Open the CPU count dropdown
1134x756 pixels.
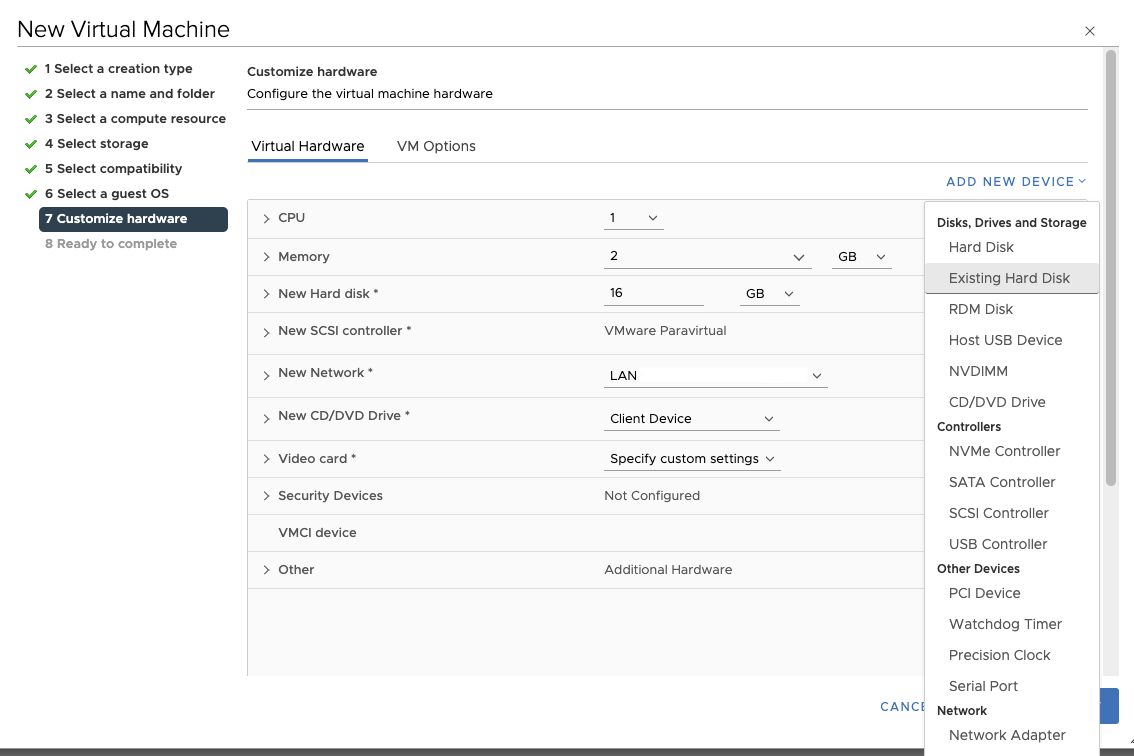(x=634, y=218)
